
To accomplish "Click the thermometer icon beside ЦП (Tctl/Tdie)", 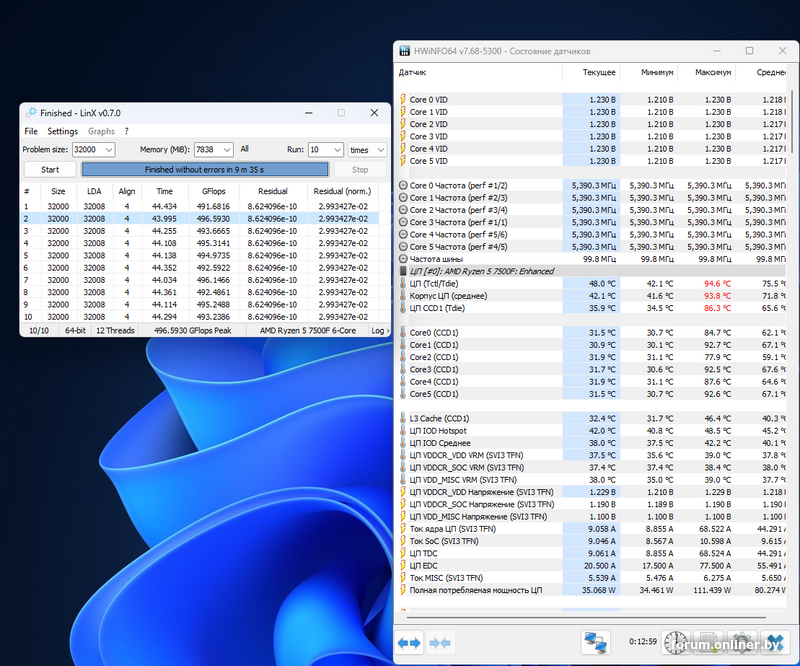I will [x=403, y=284].
